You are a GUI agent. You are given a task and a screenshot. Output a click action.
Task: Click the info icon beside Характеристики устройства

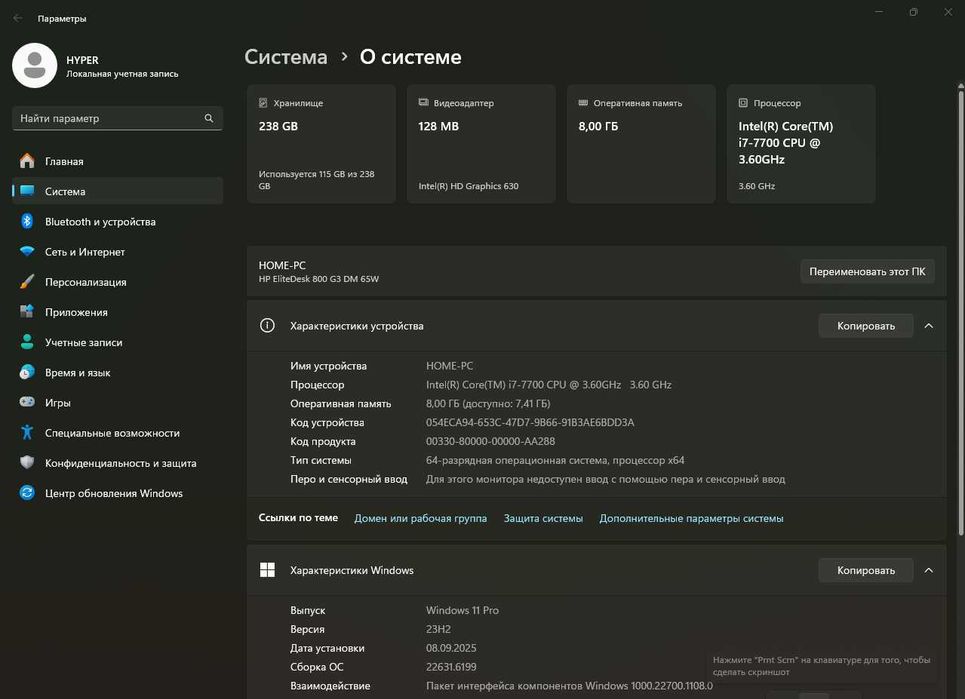coord(267,326)
